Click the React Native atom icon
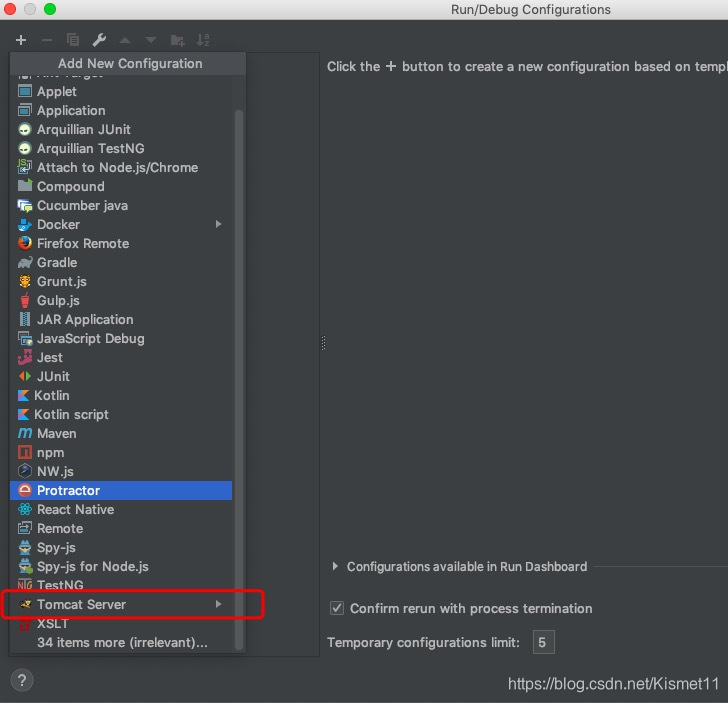Viewport: 728px width, 703px height. [x=25, y=509]
